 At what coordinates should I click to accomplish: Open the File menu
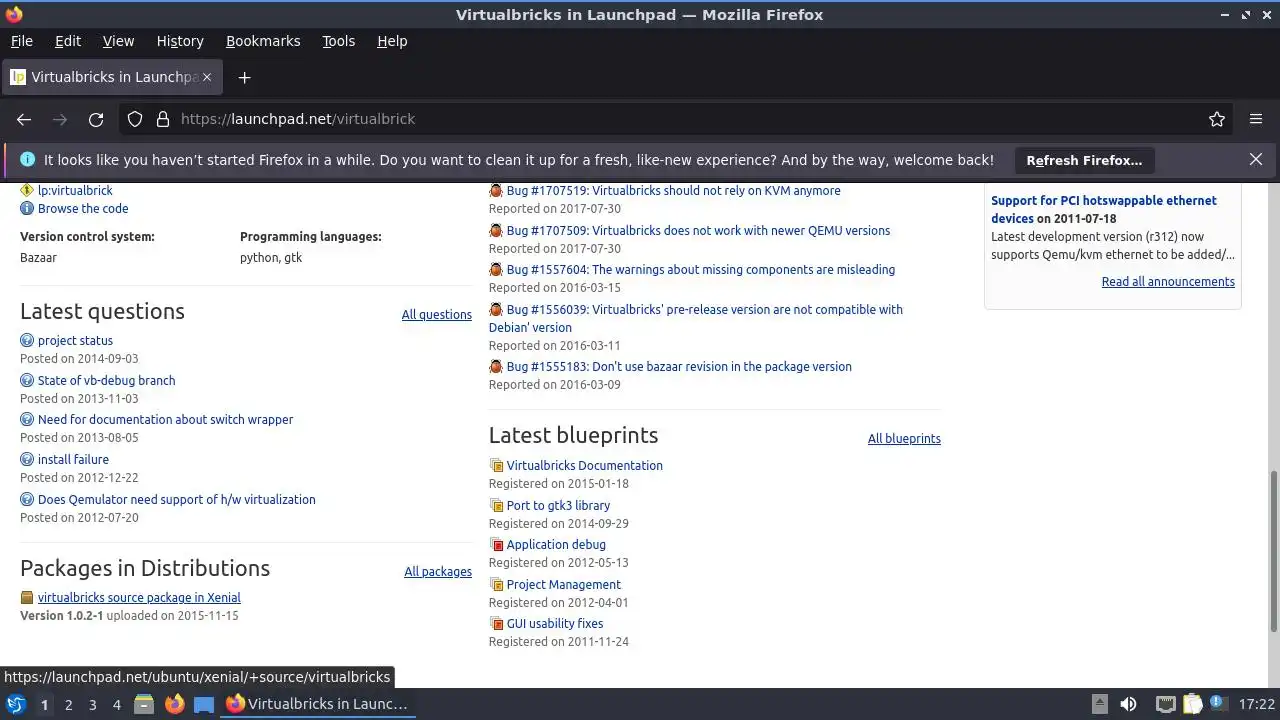pos(21,41)
